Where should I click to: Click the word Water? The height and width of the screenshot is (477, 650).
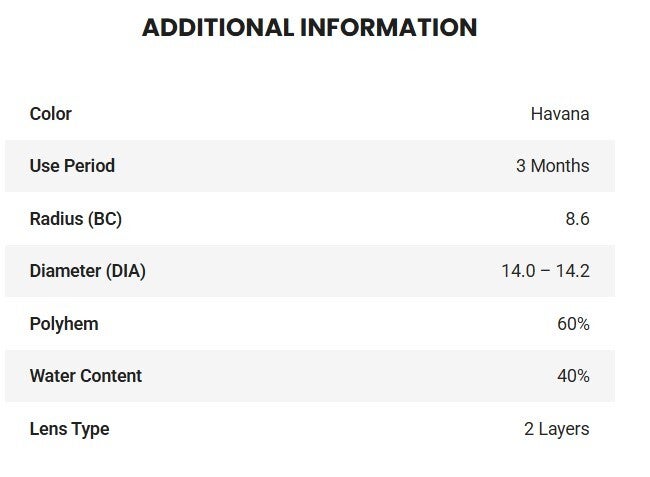click(x=52, y=376)
